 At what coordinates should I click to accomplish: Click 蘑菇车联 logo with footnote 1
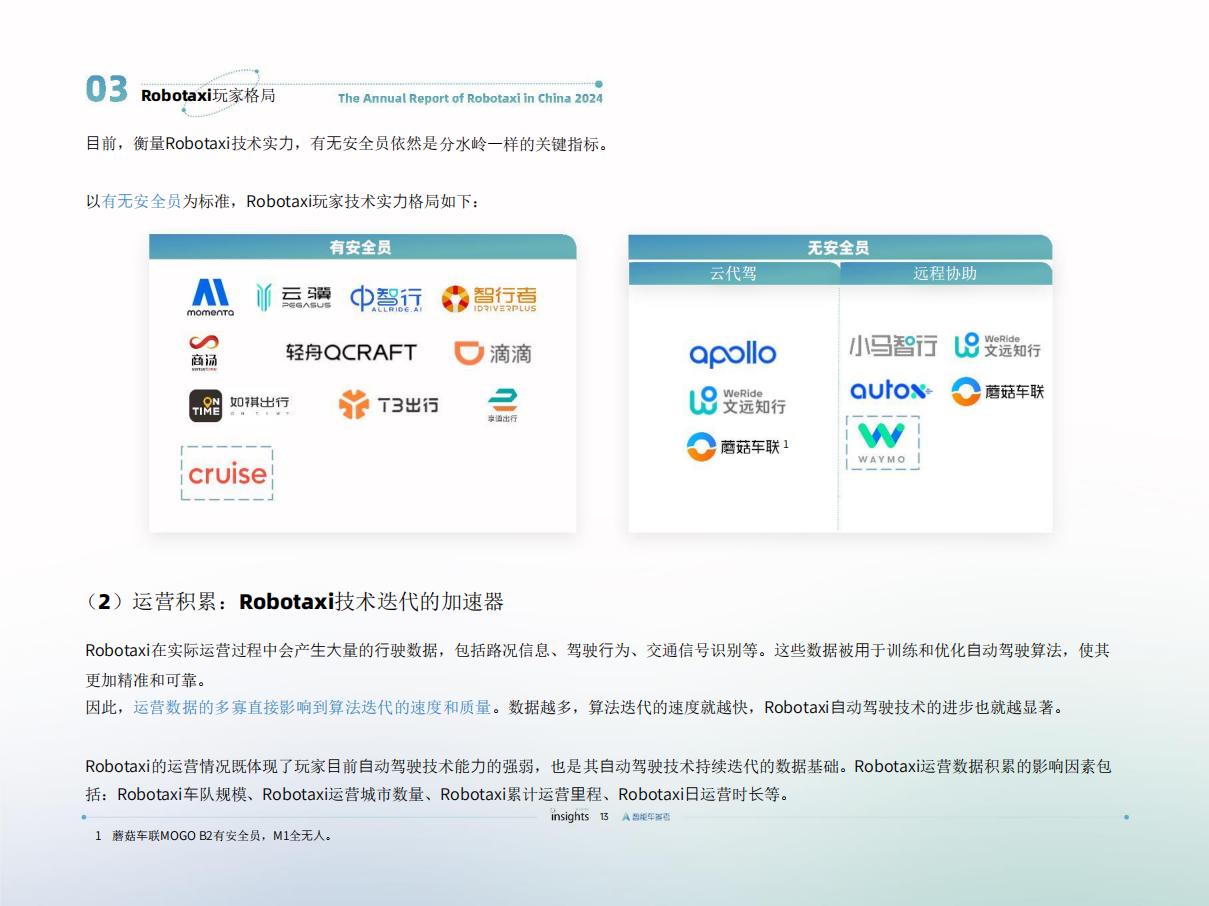[738, 447]
